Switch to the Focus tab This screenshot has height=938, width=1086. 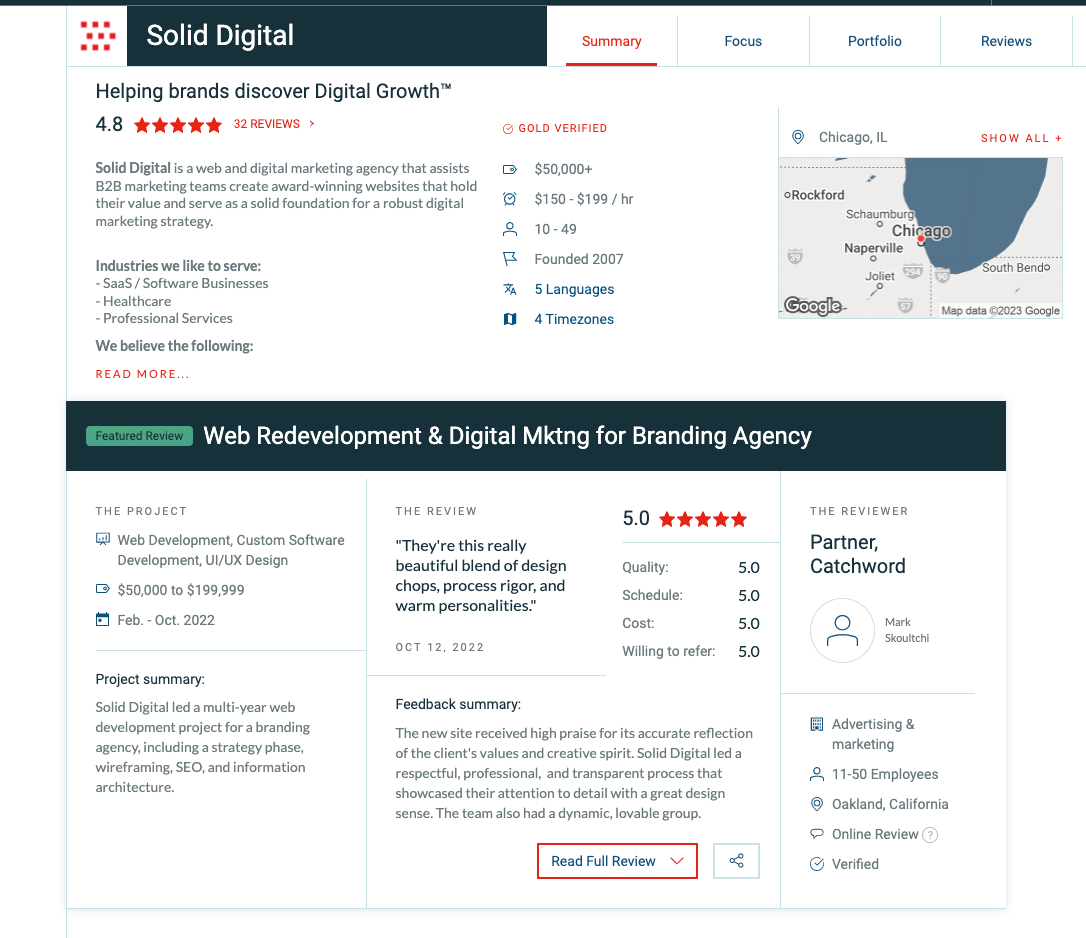[743, 42]
